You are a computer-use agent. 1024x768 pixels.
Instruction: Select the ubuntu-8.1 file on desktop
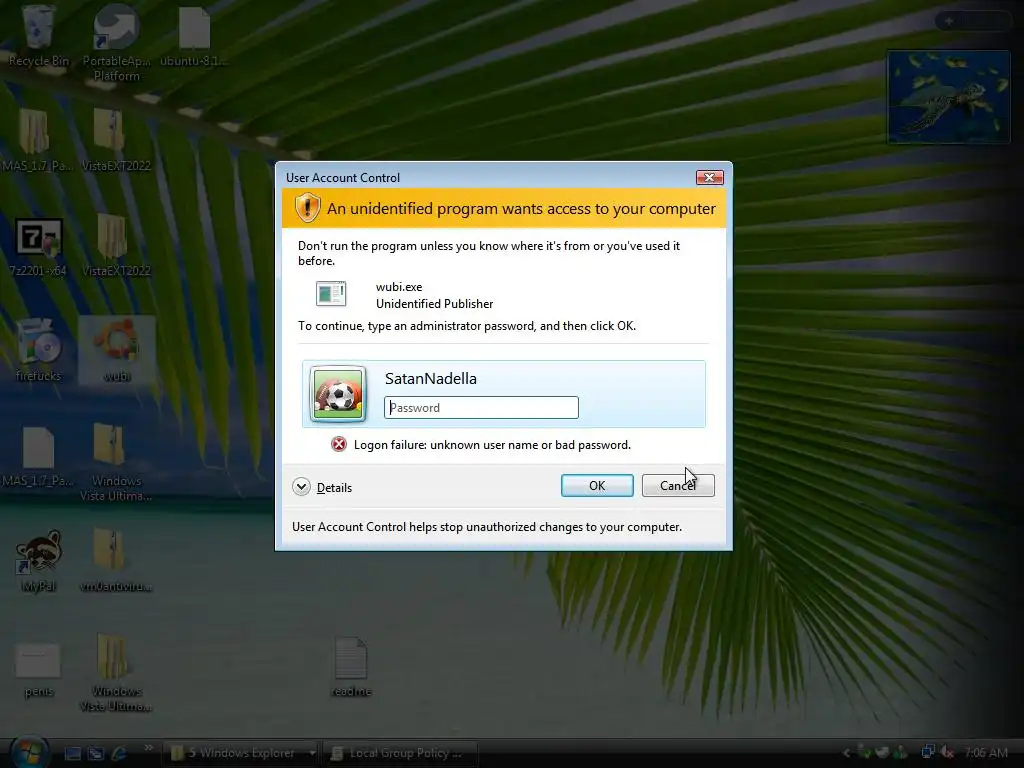[x=194, y=36]
